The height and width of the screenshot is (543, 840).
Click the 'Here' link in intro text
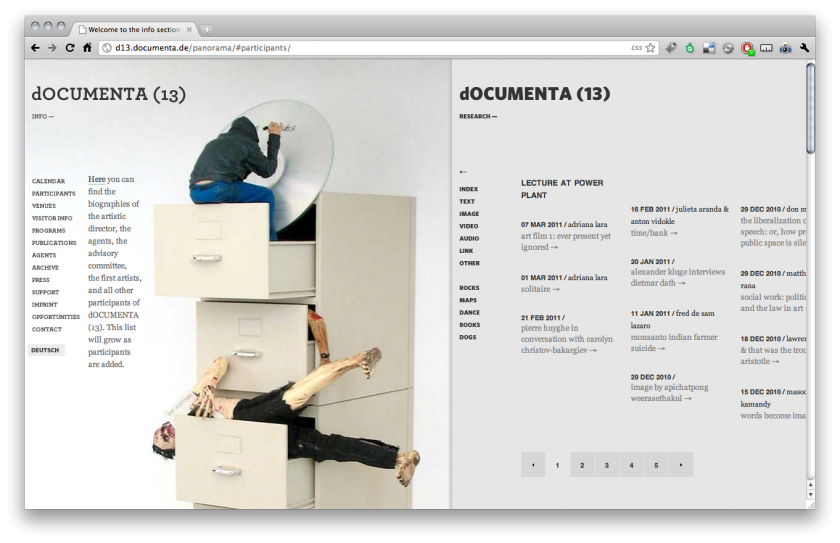(96, 179)
